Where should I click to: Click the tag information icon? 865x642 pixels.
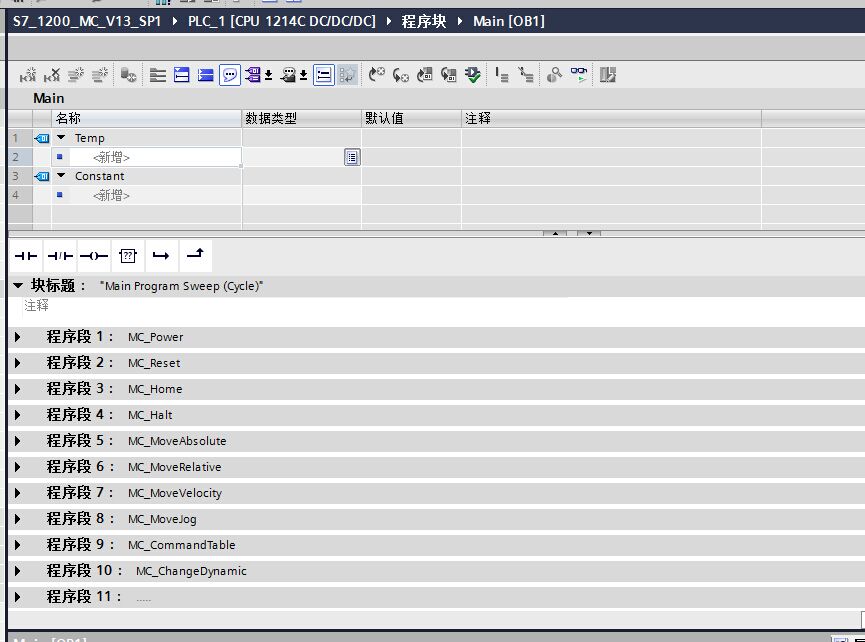click(287, 74)
